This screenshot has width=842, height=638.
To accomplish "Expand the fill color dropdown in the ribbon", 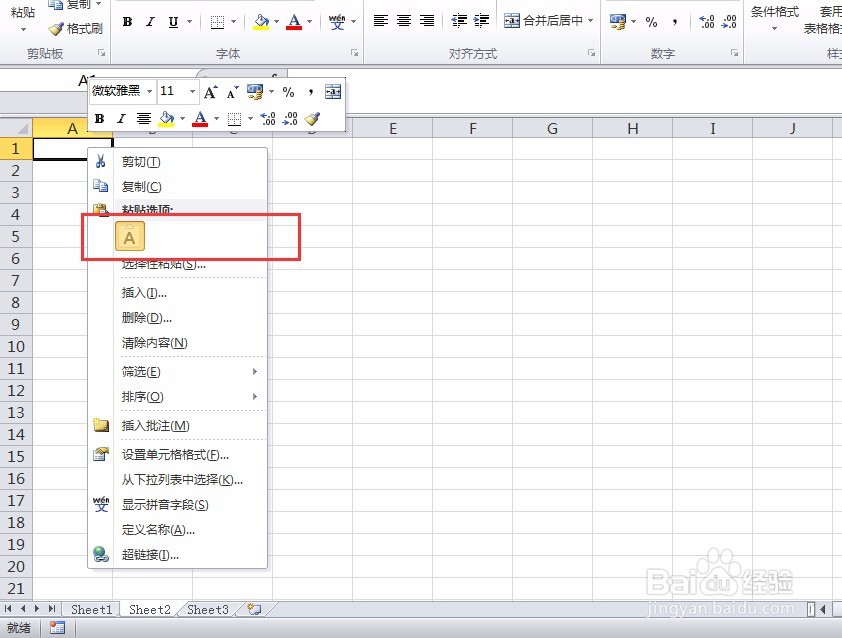I will [275, 21].
